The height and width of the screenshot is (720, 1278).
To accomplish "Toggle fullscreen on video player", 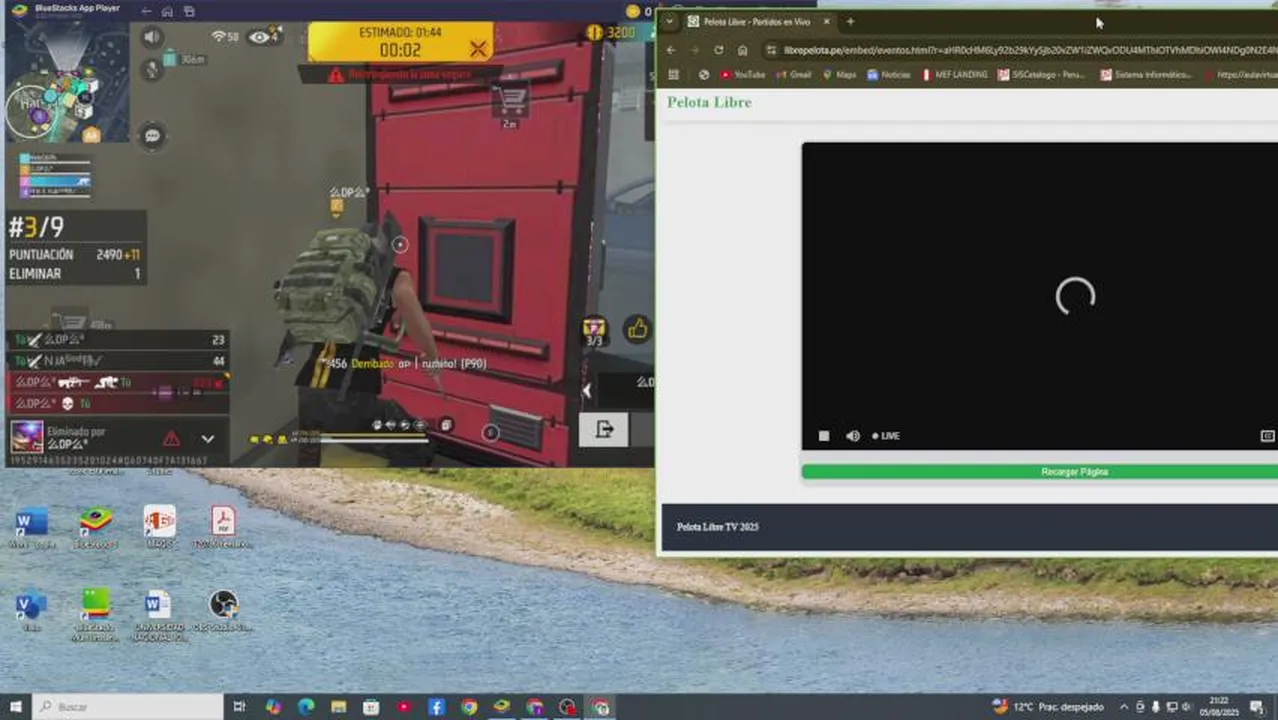I will pos(1267,436).
